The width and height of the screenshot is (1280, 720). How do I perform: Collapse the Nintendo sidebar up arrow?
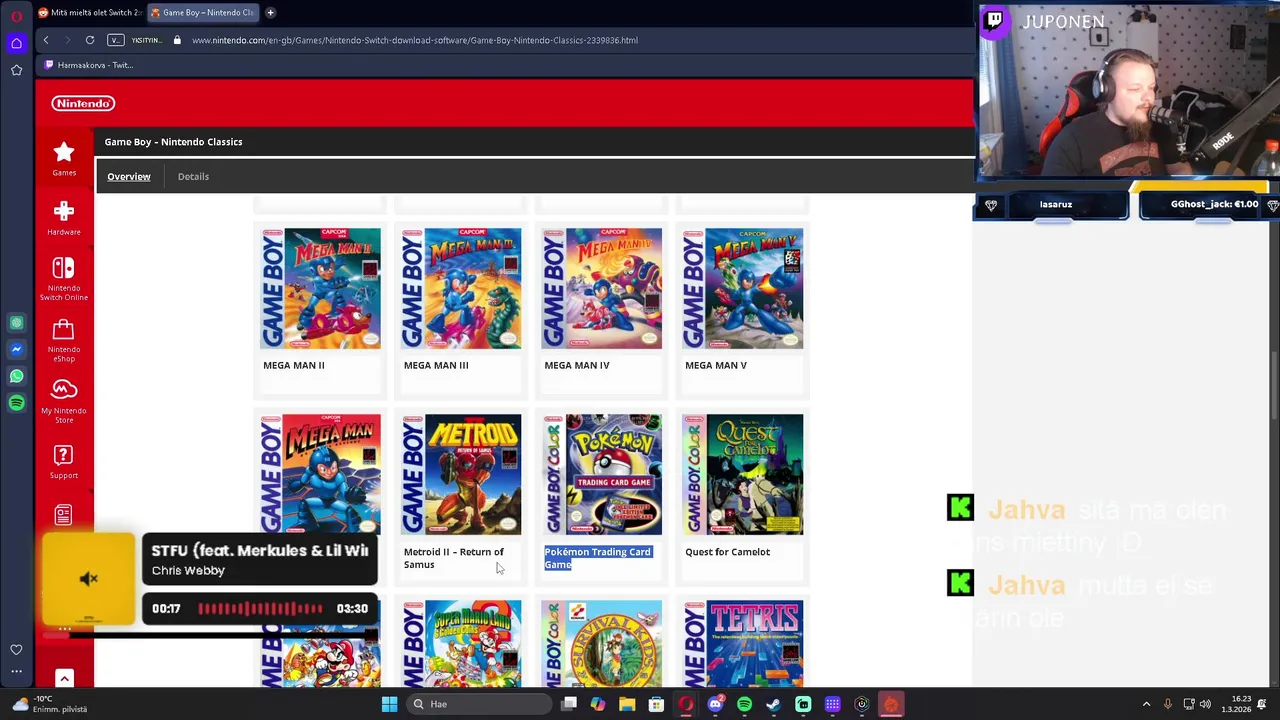(x=64, y=679)
